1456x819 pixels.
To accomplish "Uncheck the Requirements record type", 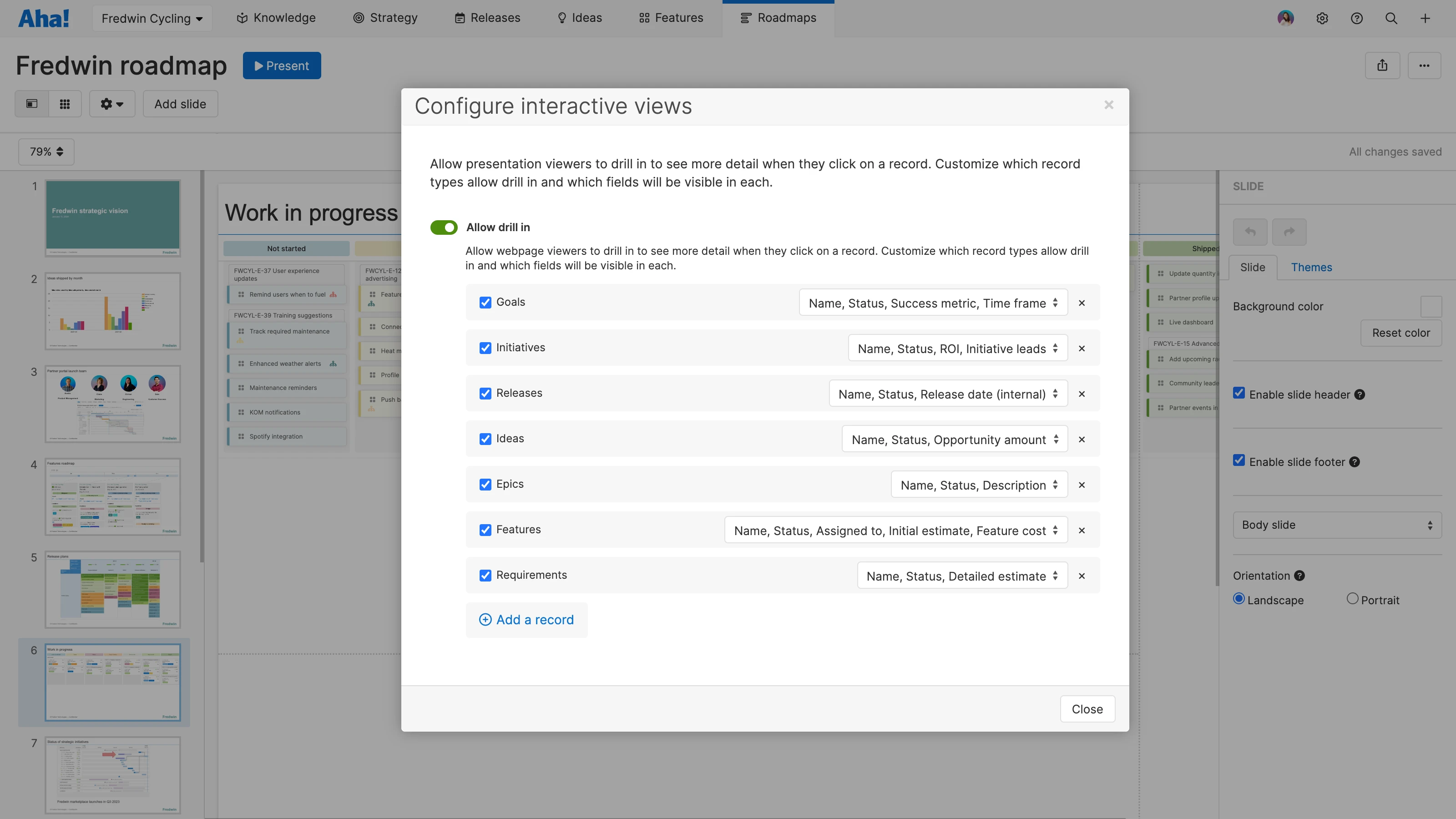I will click(485, 576).
